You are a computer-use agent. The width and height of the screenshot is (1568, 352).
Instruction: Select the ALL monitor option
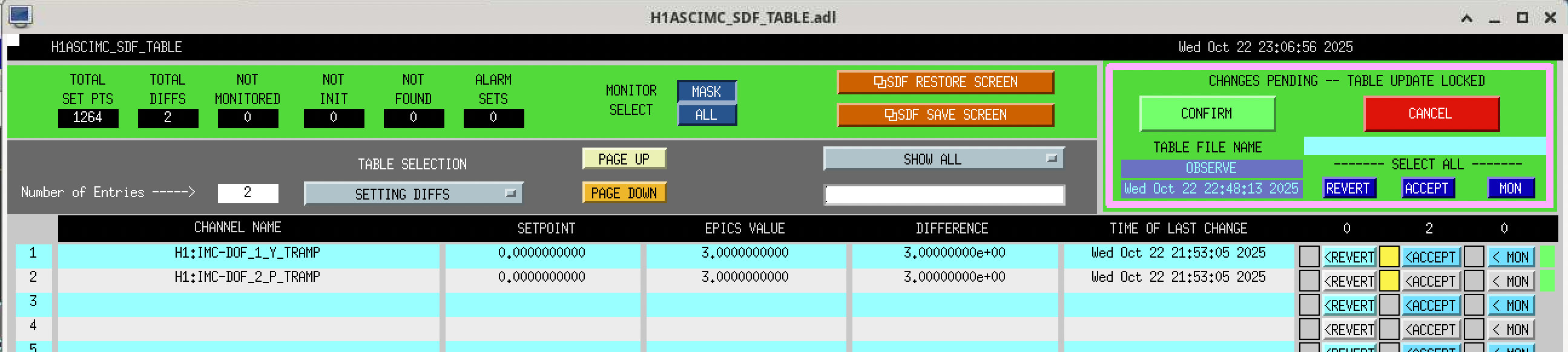click(x=706, y=115)
